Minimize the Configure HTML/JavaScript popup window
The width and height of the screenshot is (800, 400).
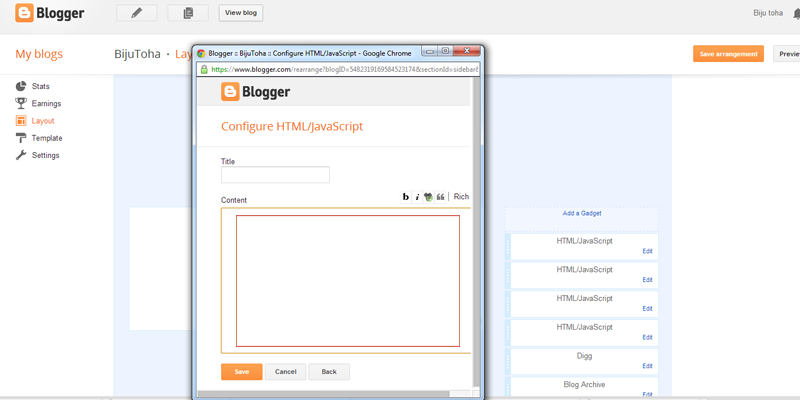[430, 51]
